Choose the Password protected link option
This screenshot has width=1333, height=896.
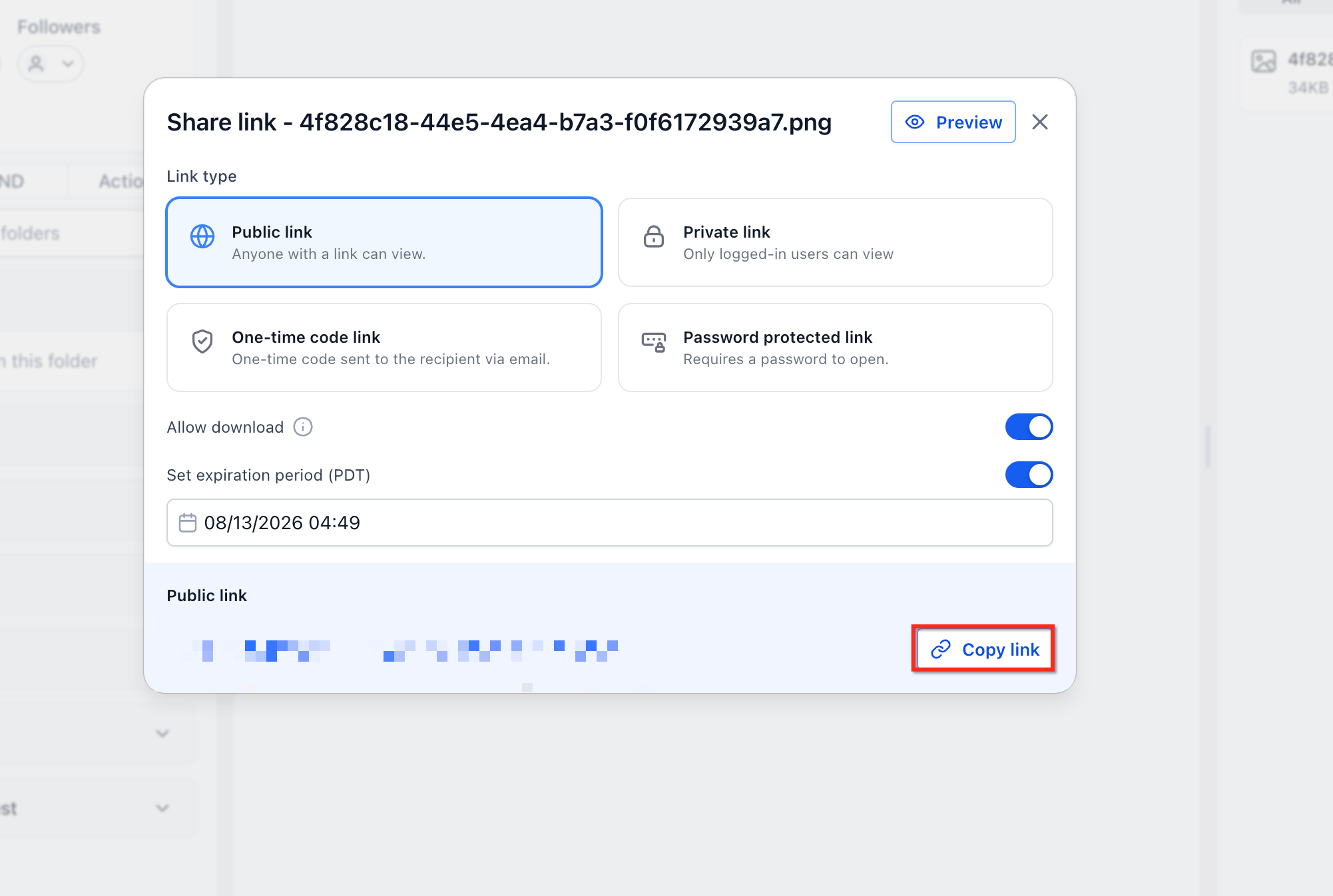pyautogui.click(x=835, y=347)
